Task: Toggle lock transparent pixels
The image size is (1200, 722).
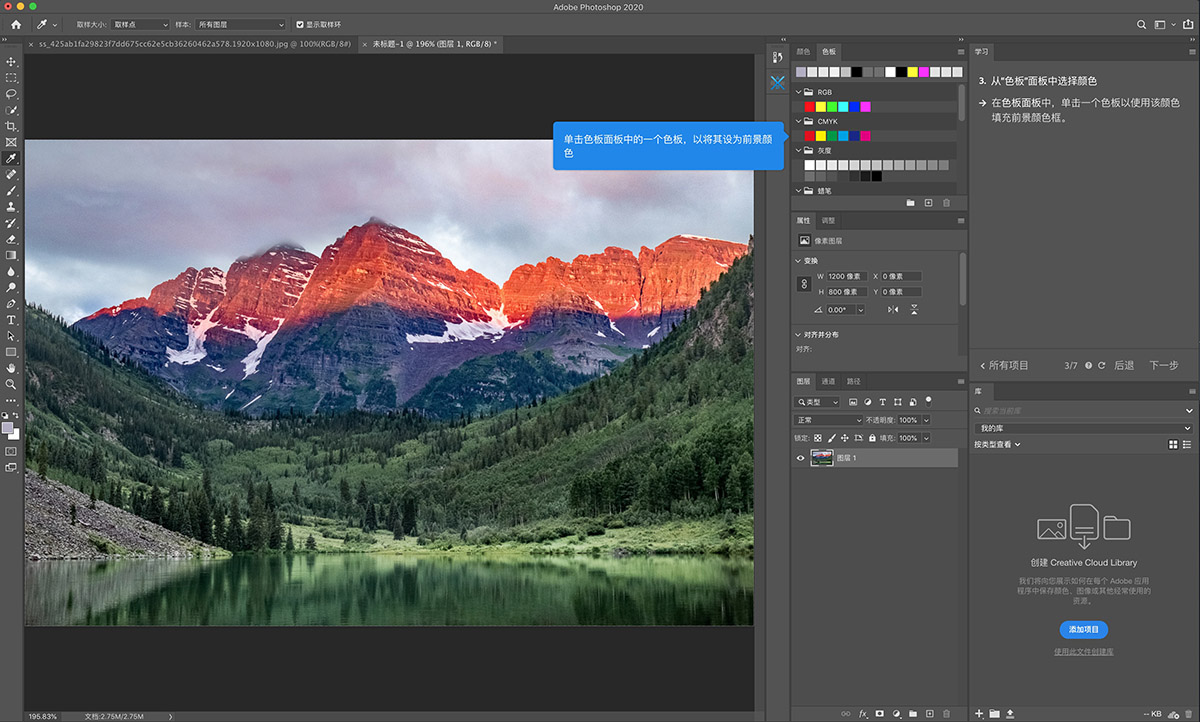Action: pos(818,438)
